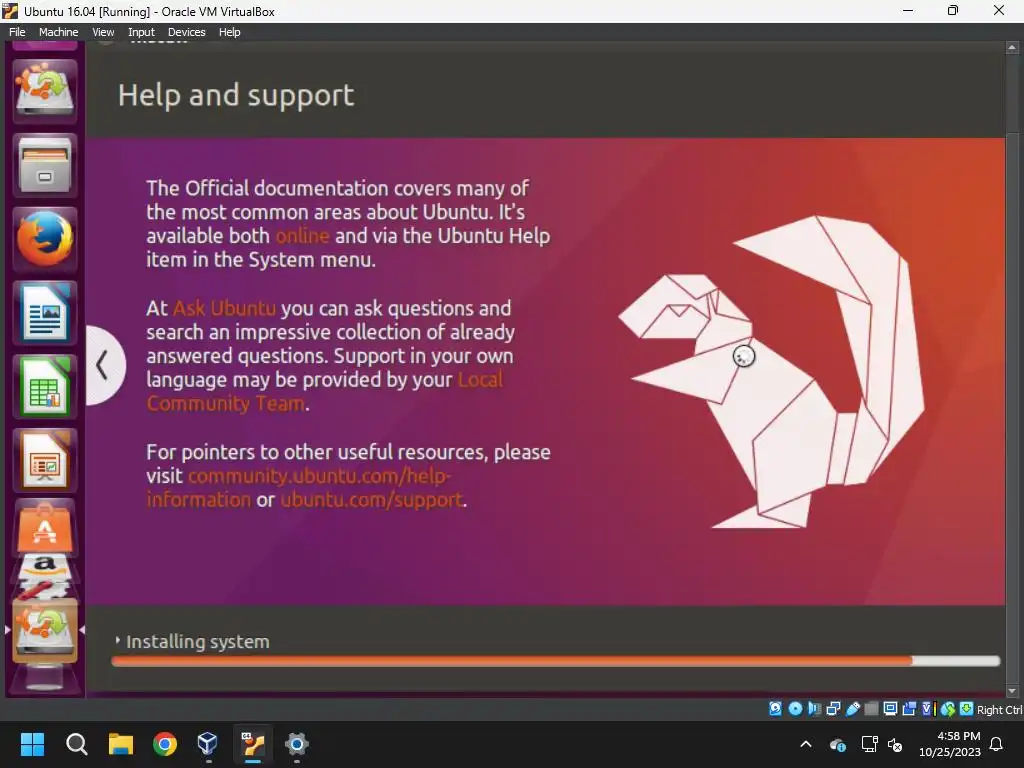Open the Ubuntu installer icon at top of launcher
This screenshot has height=768, width=1024.
click(x=44, y=90)
